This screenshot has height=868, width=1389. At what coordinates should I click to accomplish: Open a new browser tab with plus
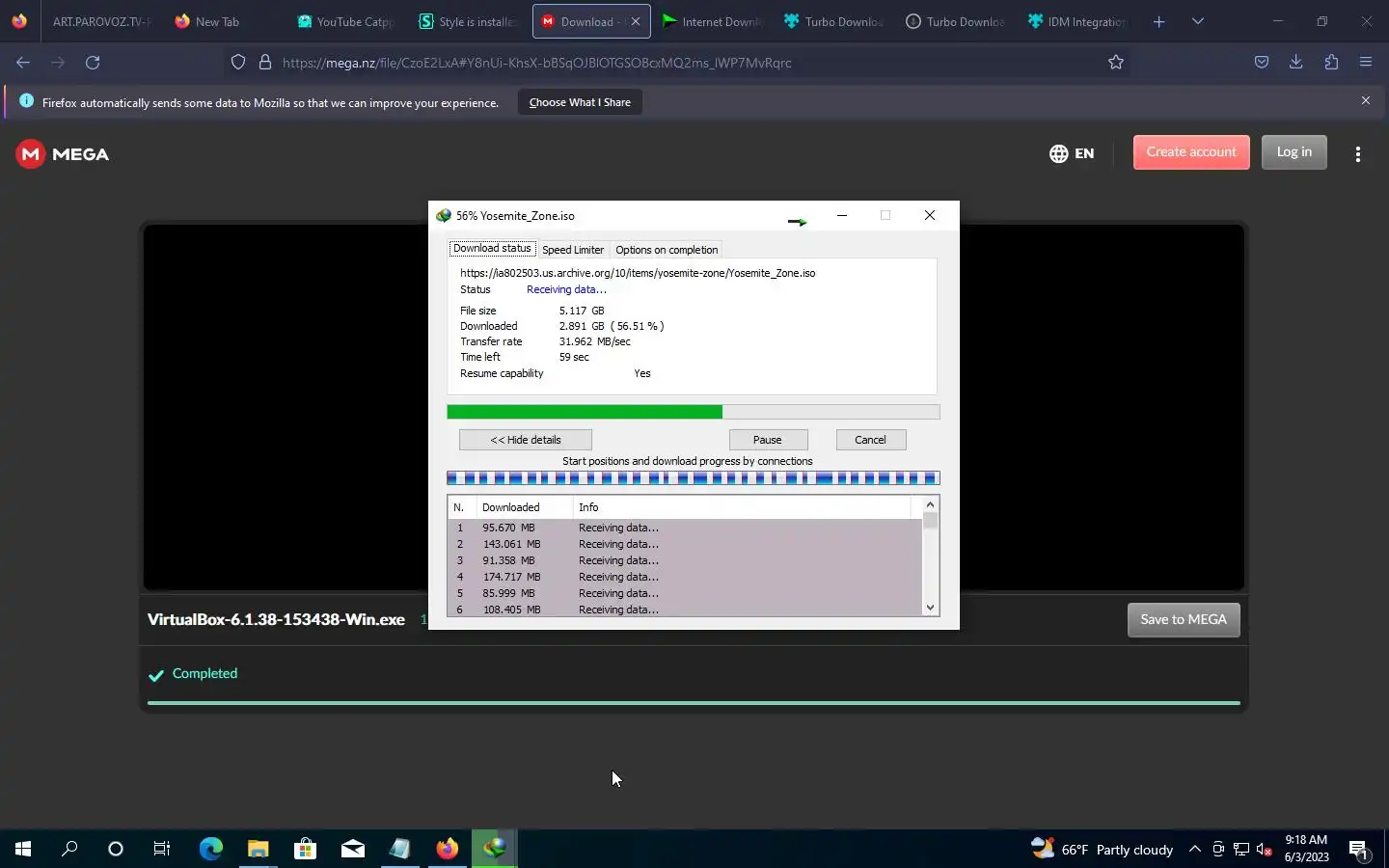[x=1158, y=21]
